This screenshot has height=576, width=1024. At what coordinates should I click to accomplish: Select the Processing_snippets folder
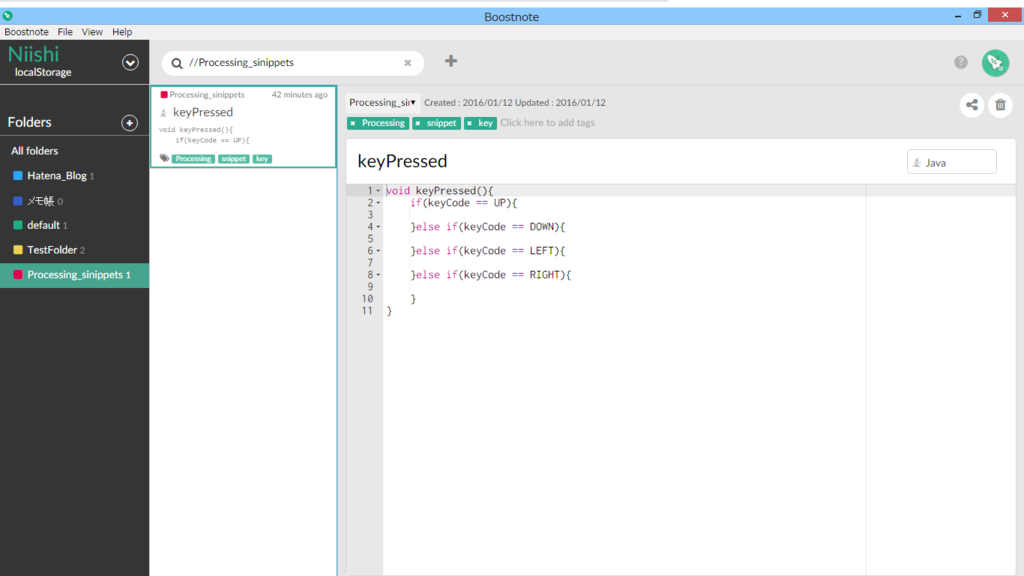[74, 275]
